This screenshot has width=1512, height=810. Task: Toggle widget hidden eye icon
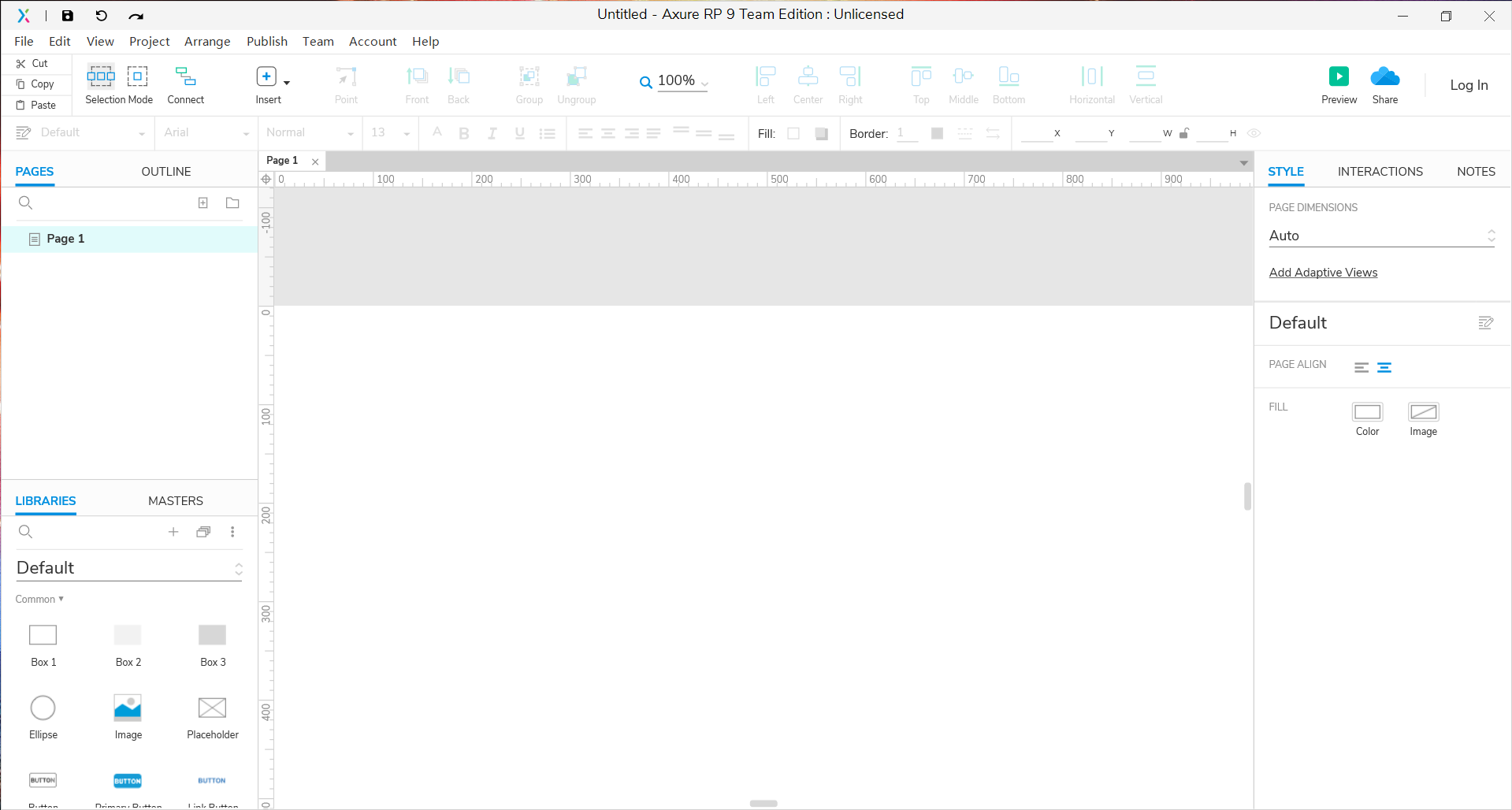pos(1254,133)
